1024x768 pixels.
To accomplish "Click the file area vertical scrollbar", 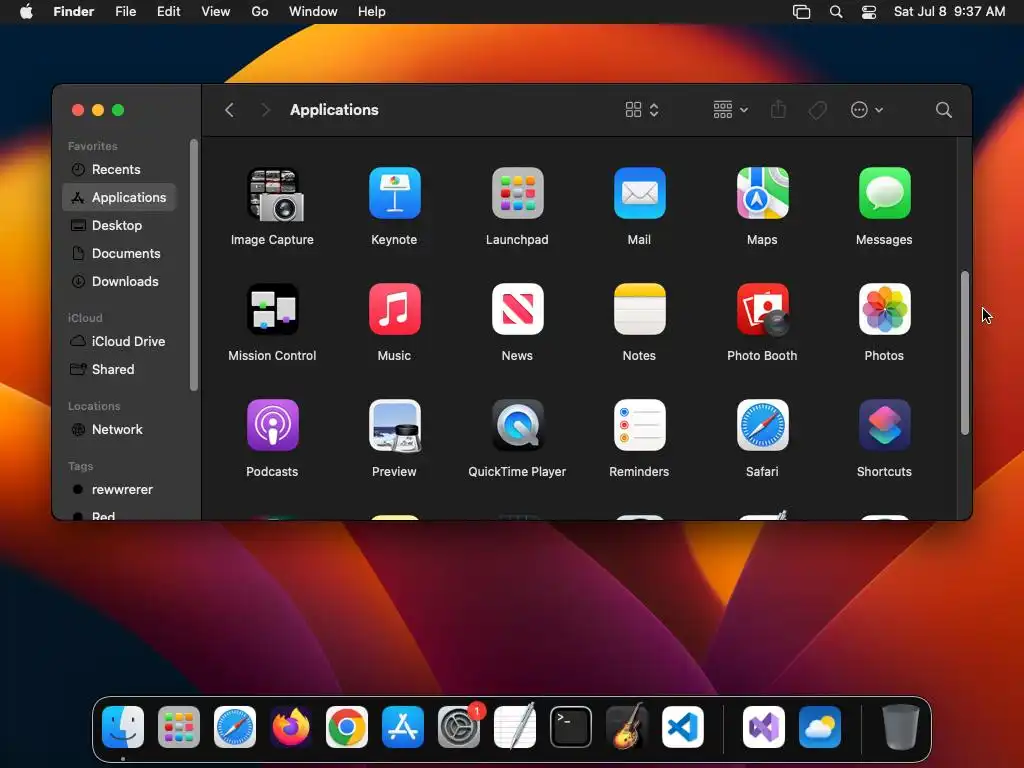I will point(965,353).
